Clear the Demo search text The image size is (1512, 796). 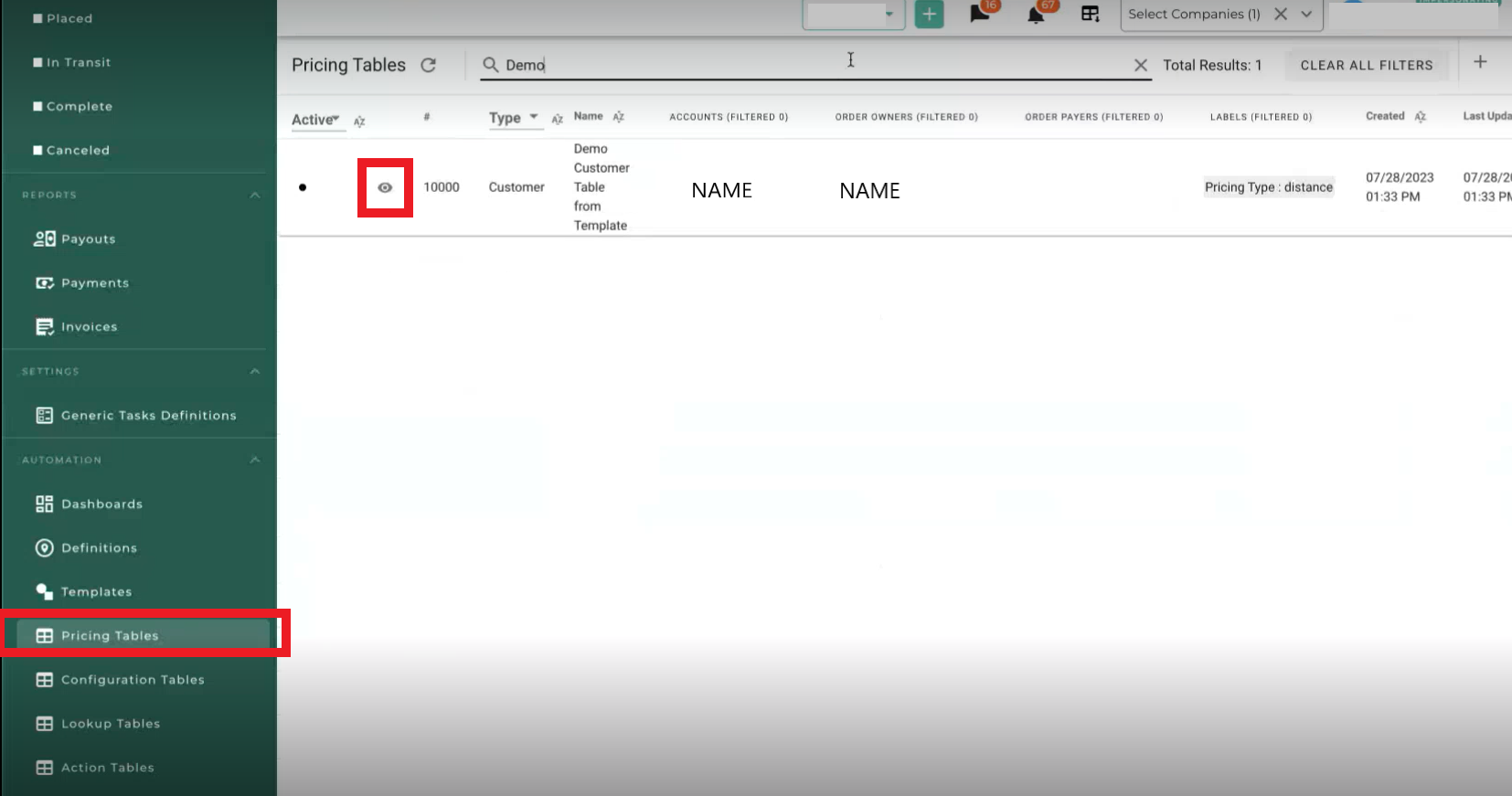1140,65
